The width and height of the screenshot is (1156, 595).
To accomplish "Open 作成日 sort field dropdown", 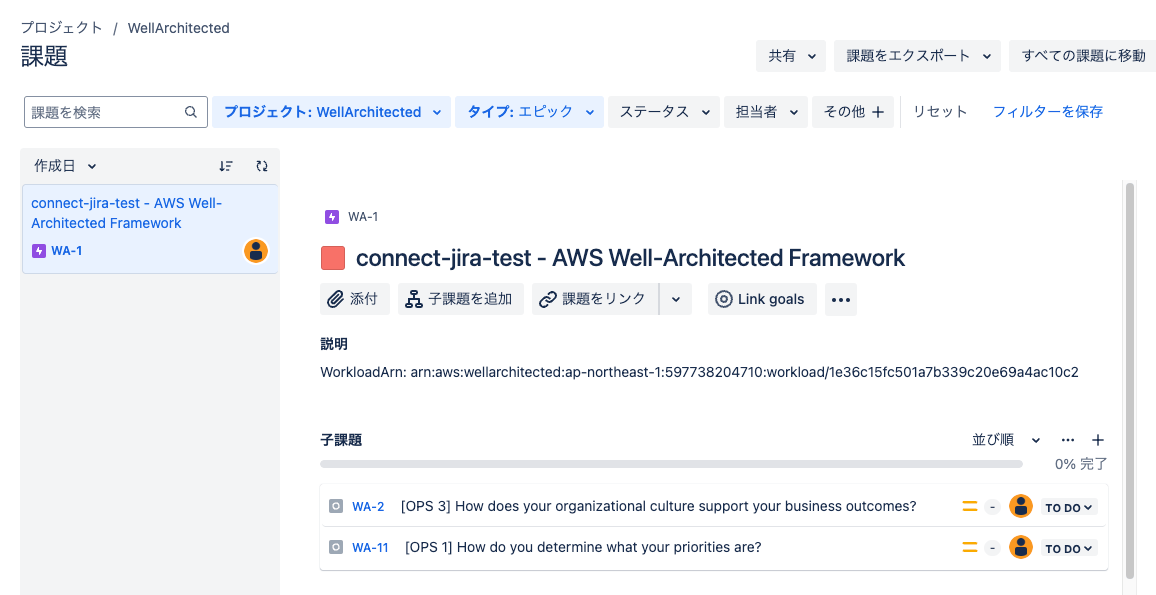I will pos(65,166).
